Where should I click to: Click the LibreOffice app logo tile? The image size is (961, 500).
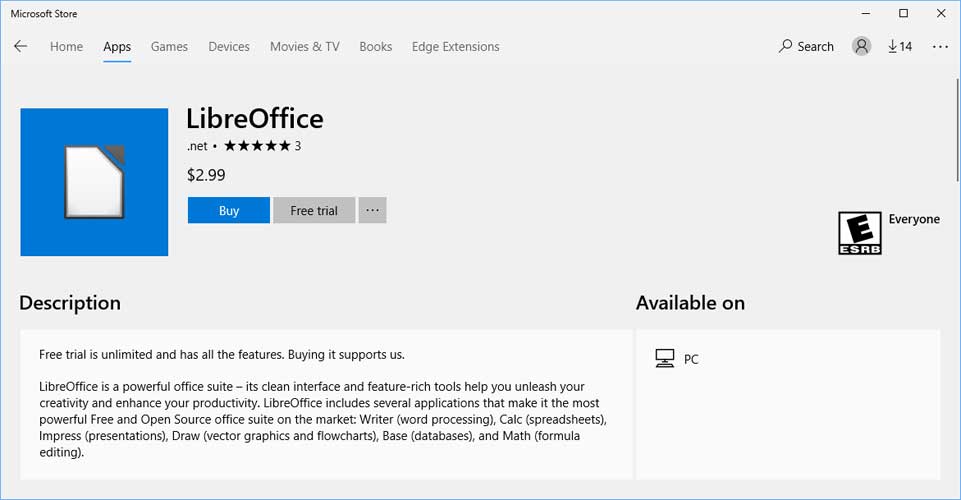click(x=94, y=182)
